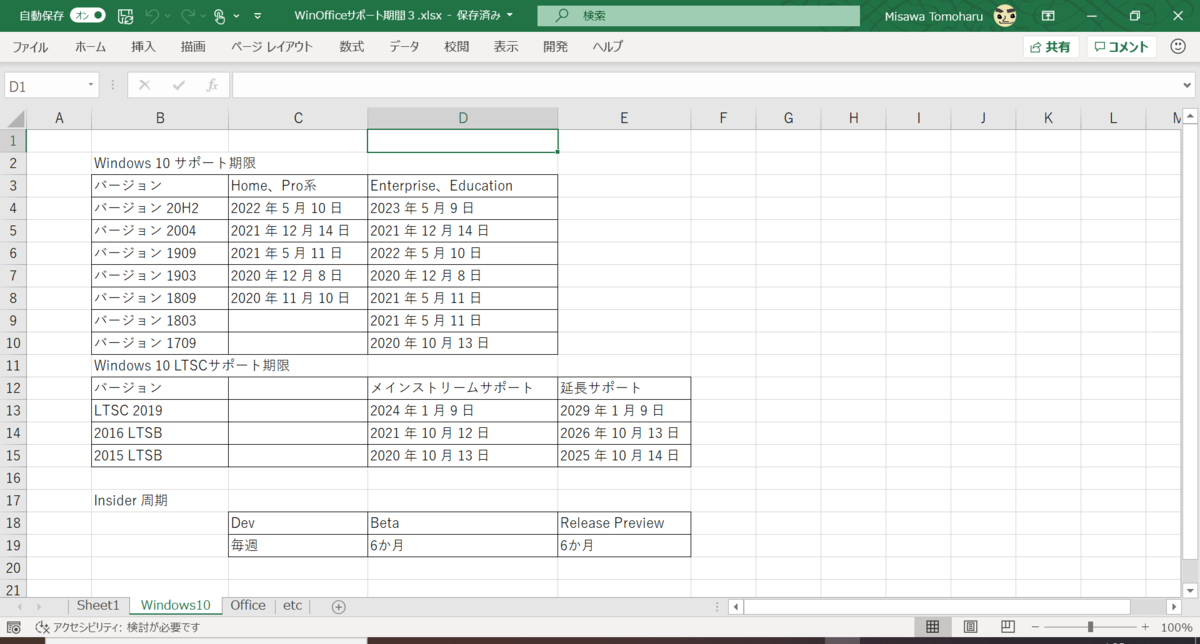Click cell 'LTSC 2019'
This screenshot has width=1200, height=644.
(x=160, y=410)
